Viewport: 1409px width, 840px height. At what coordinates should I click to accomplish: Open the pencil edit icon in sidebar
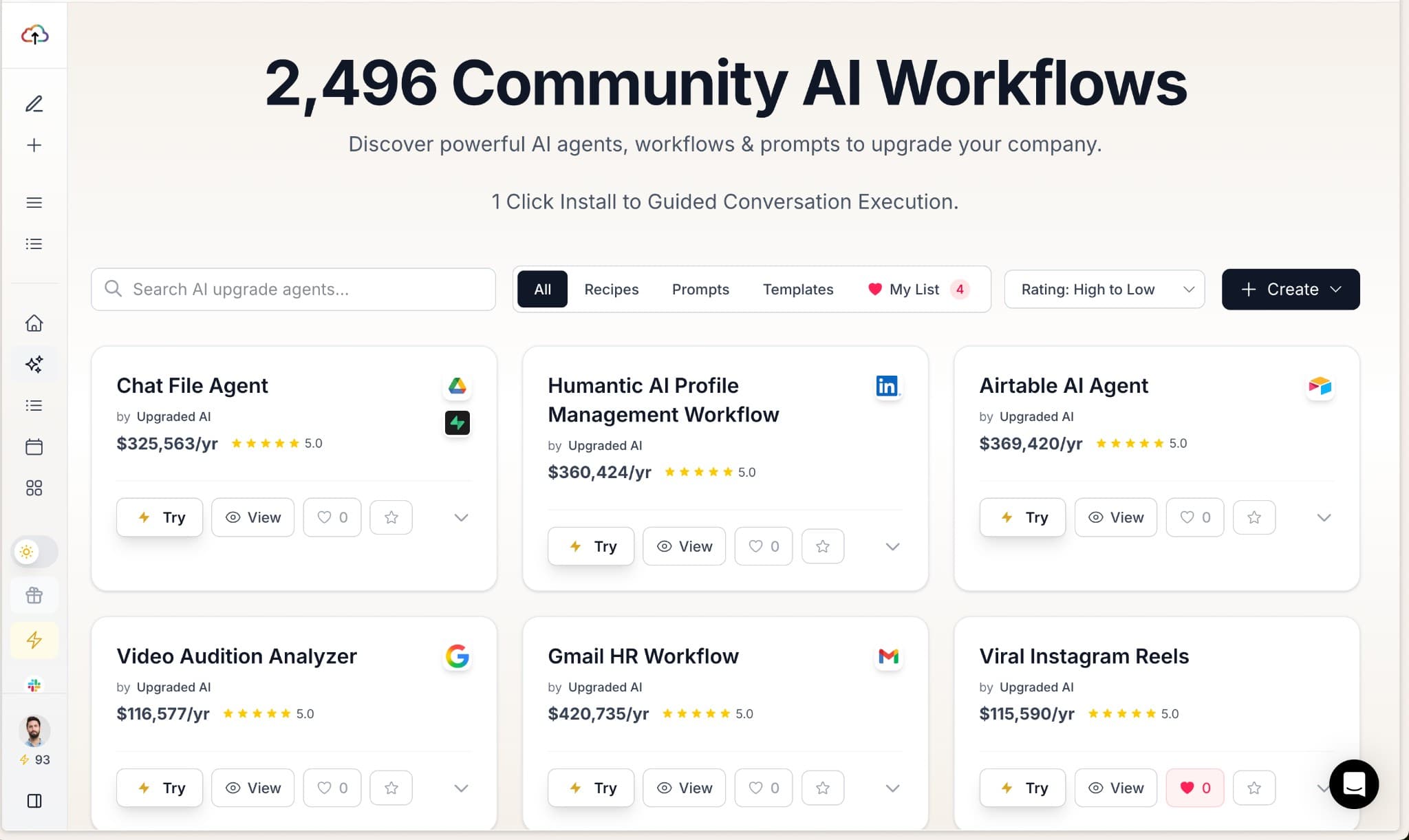point(34,104)
